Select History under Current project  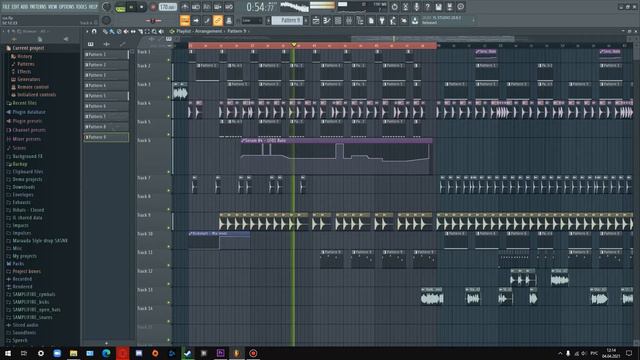pyautogui.click(x=24, y=56)
